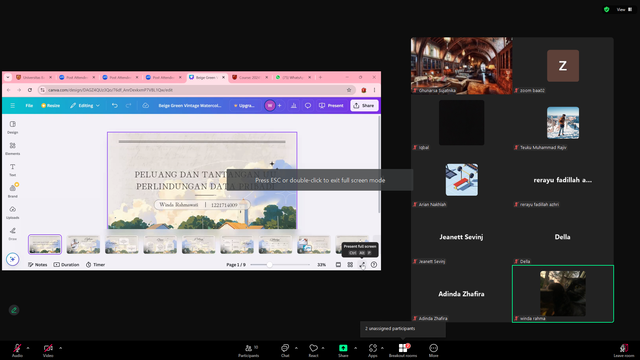Select the second slide thumbnail in filmstrip
The image size is (640, 360).
[x=83, y=244]
